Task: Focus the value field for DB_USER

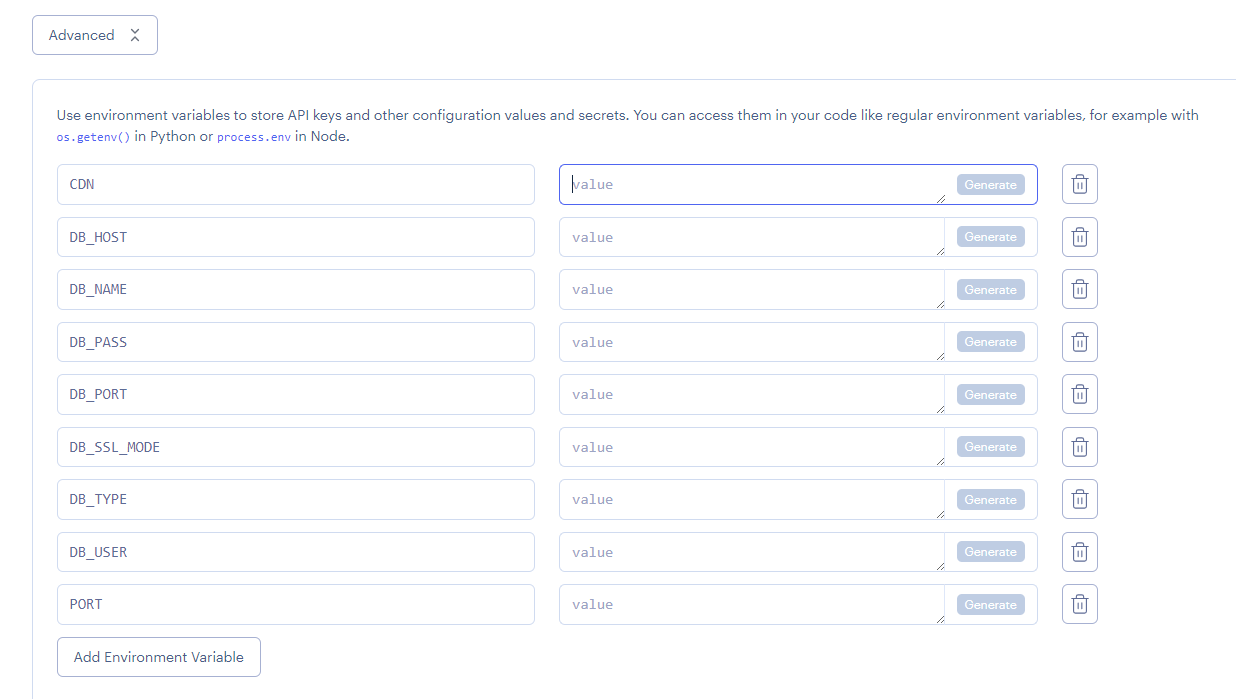Action: point(752,552)
